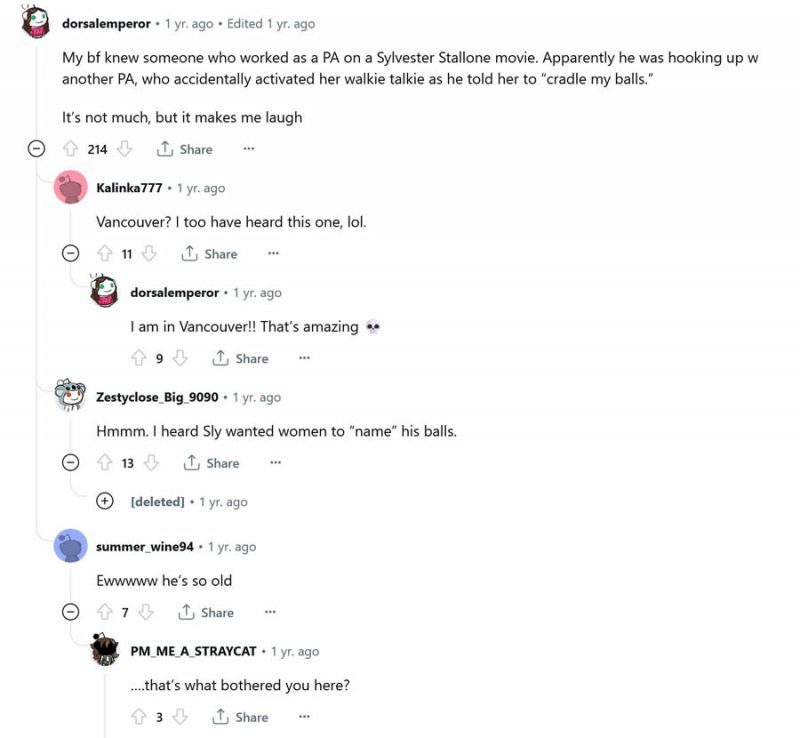Image resolution: width=800 pixels, height=738 pixels.
Task: Downvote Zestyclose_Big_9090's comment
Action: tap(151, 463)
